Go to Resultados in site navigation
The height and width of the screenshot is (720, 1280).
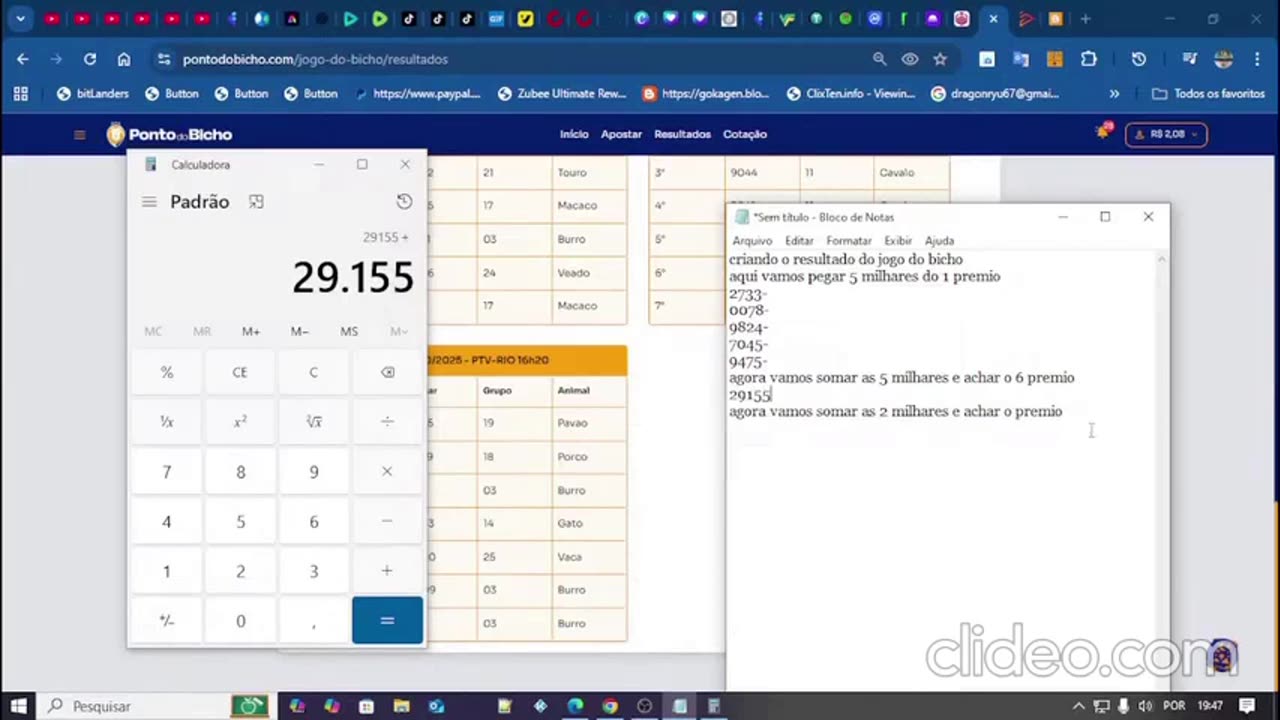tap(682, 134)
